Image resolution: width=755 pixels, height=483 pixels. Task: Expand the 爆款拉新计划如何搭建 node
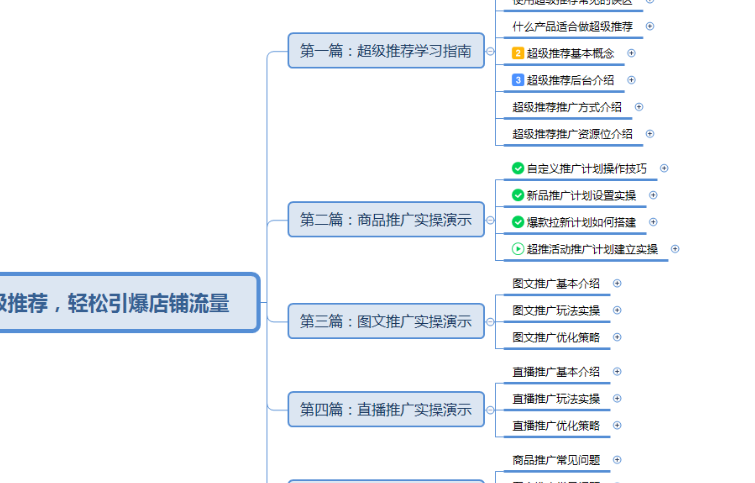click(x=653, y=222)
